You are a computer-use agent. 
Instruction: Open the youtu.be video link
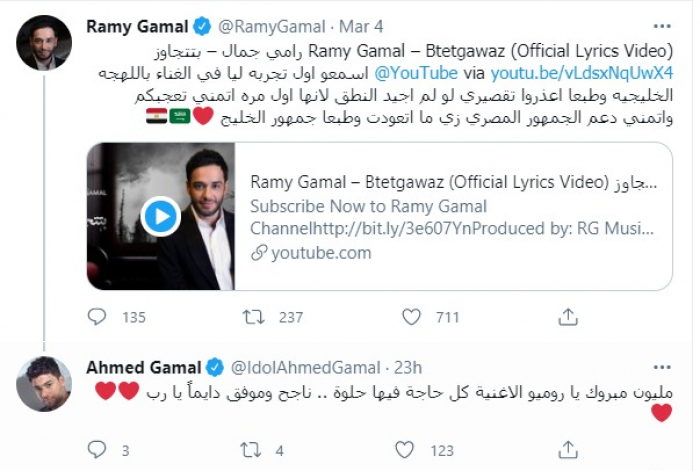tap(593, 73)
